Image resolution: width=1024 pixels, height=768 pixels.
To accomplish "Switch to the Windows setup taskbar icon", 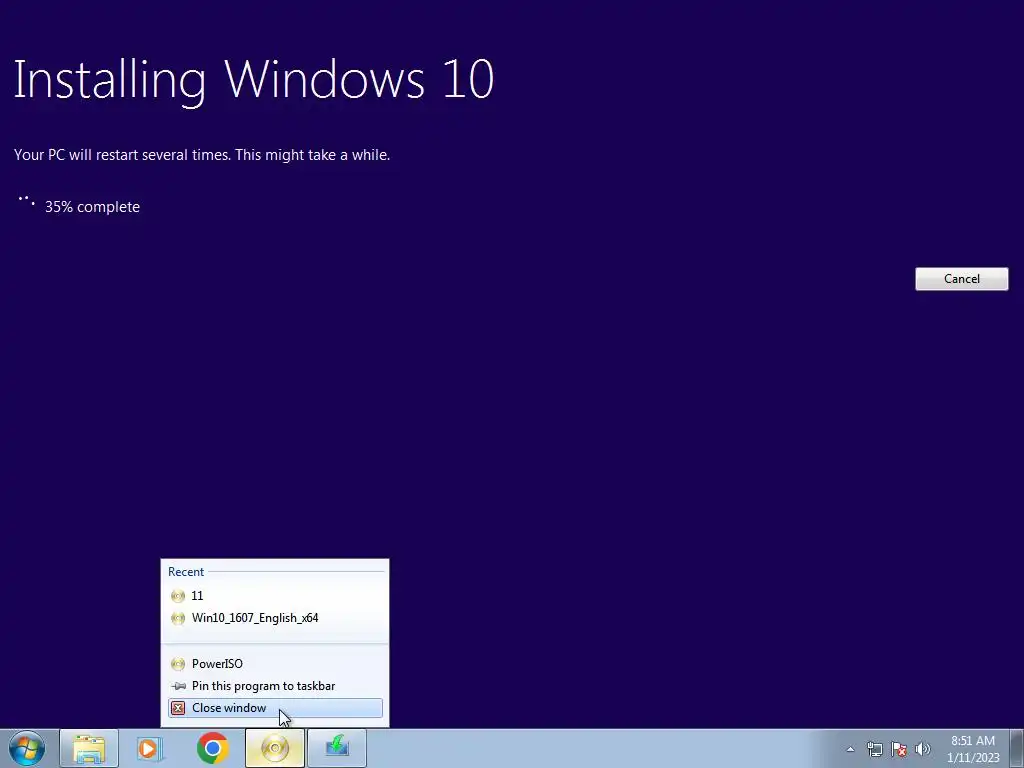I will [x=337, y=748].
